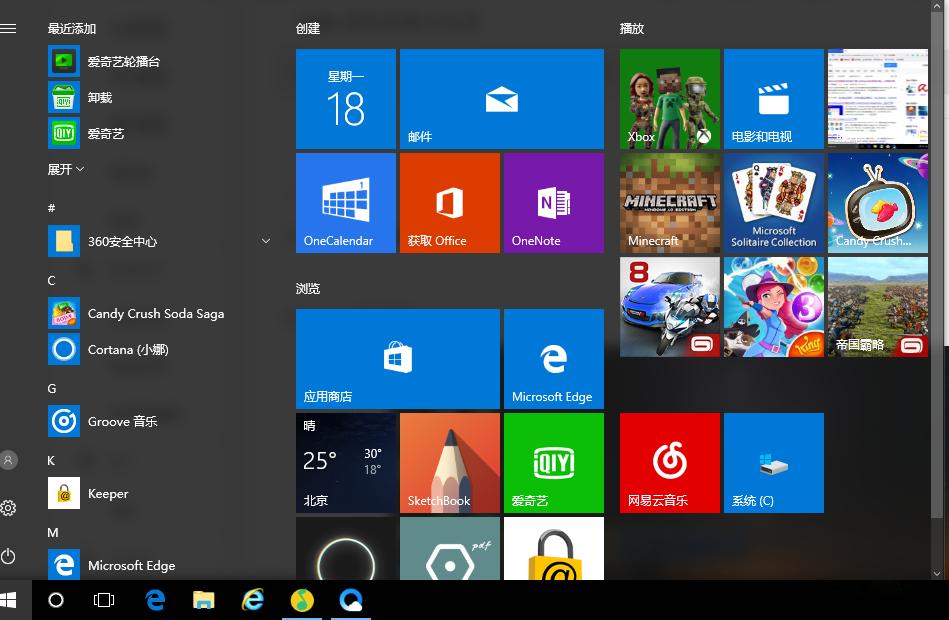Expand the hamburger menu at top left
The height and width of the screenshot is (620, 949).
coord(9,29)
